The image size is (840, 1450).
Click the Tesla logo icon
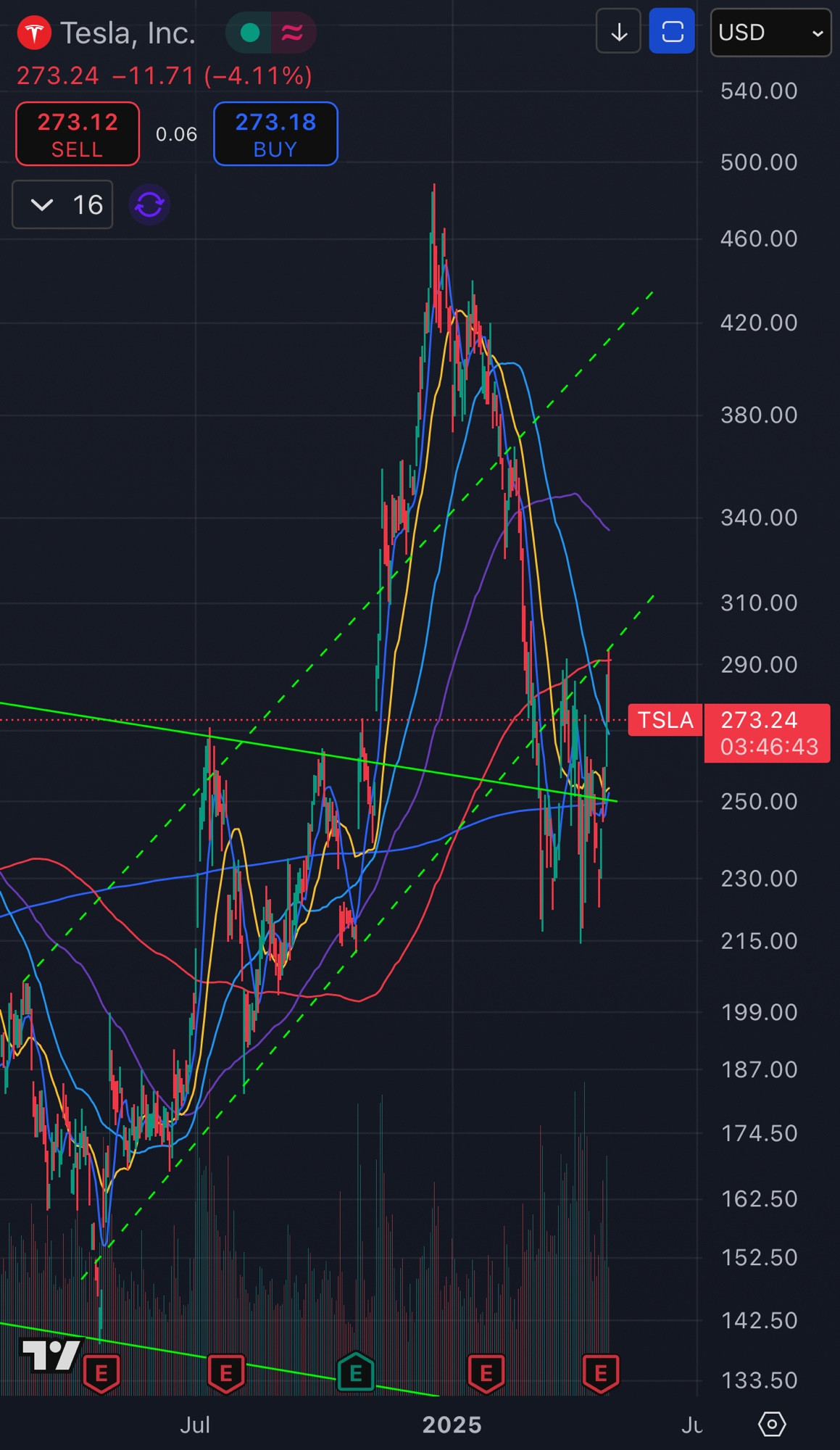(33, 33)
